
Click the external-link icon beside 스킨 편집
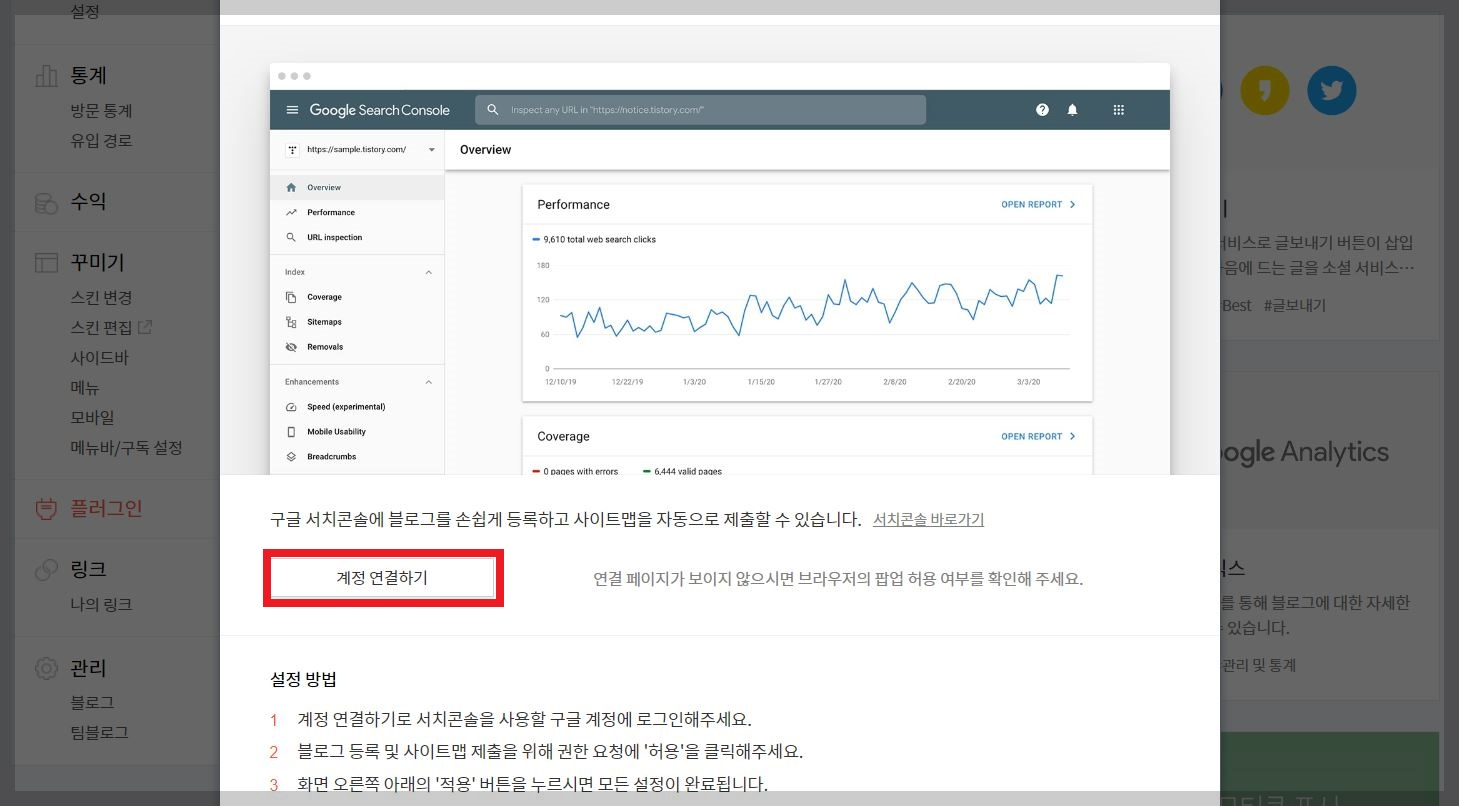click(x=145, y=327)
